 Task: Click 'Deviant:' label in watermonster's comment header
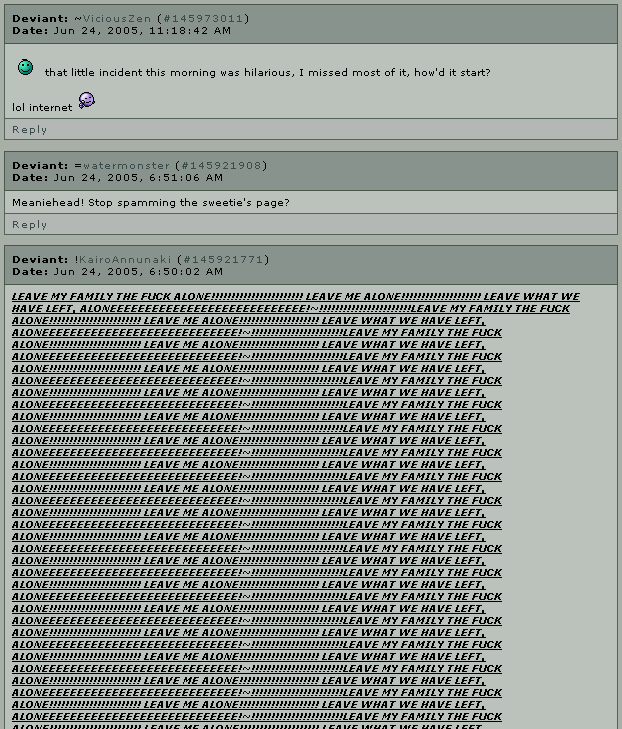point(40,166)
